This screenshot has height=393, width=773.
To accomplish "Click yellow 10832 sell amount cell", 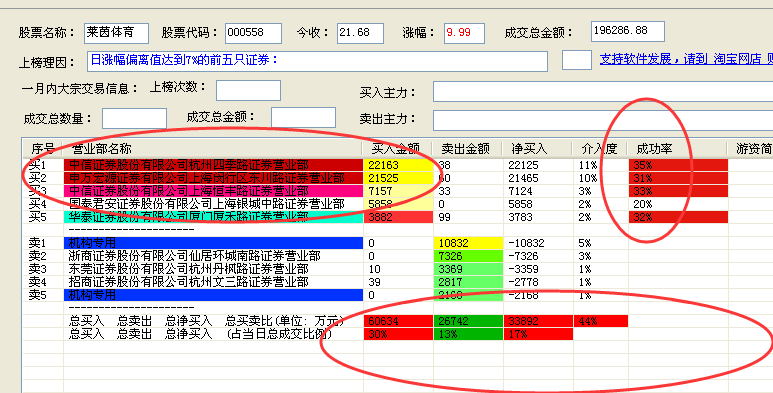I will coord(468,243).
